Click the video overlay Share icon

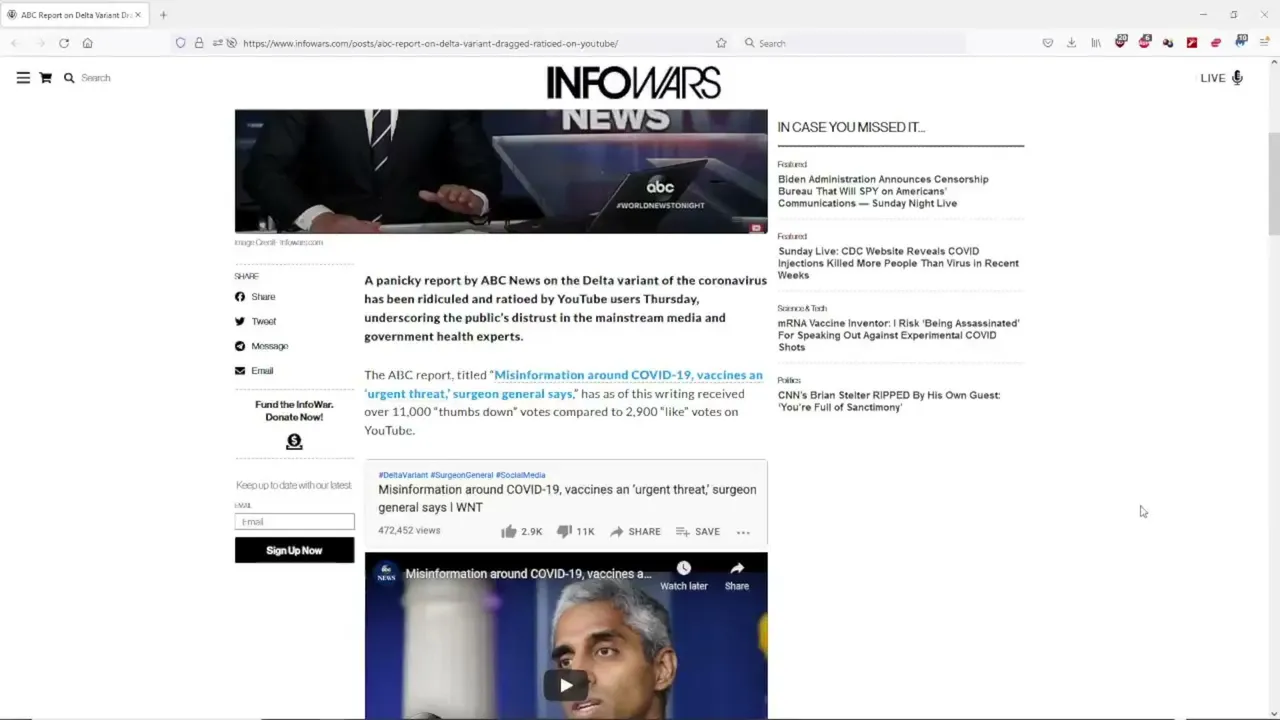pos(737,568)
